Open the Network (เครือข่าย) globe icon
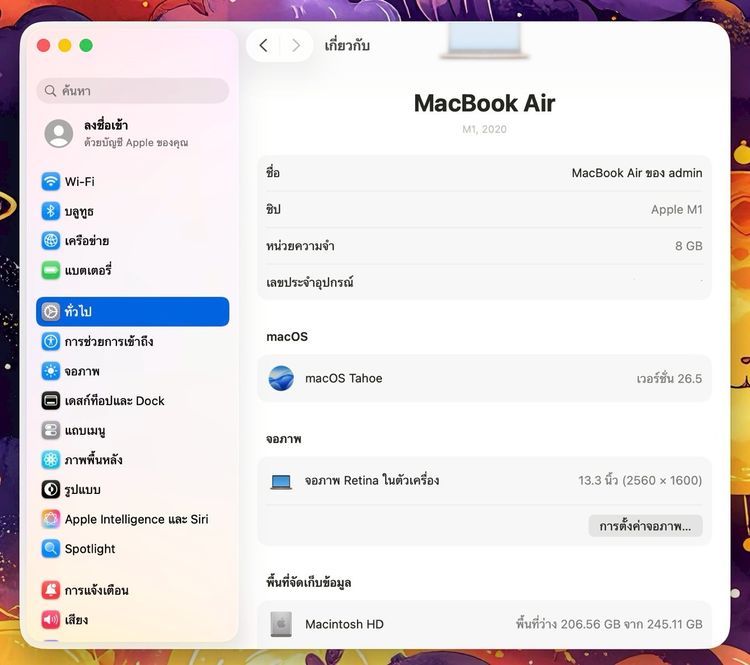The width and height of the screenshot is (750, 665). [50, 241]
